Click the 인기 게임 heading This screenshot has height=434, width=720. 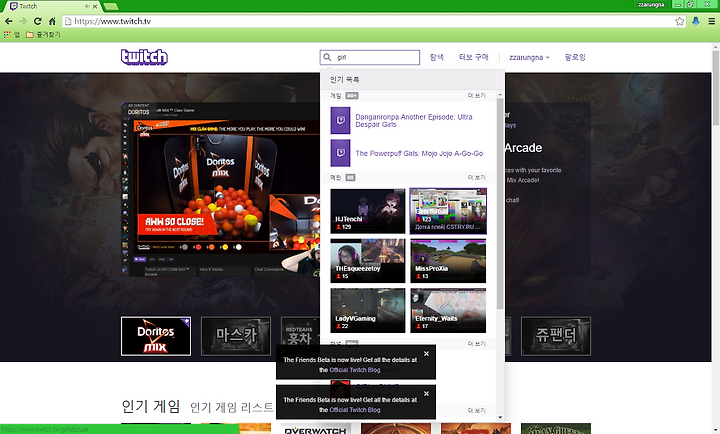point(151,406)
